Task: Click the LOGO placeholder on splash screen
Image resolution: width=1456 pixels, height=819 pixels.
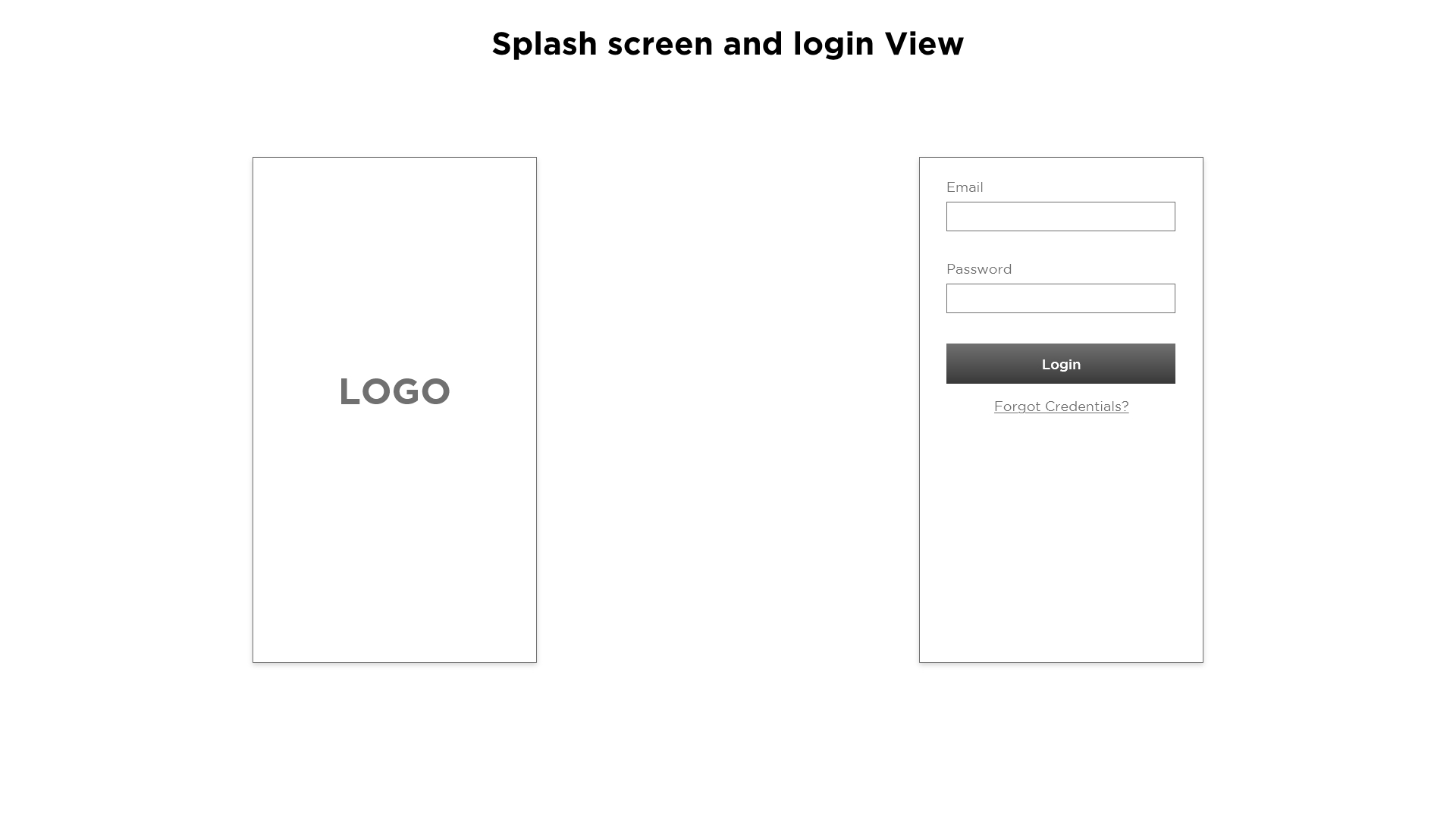Action: point(394,390)
